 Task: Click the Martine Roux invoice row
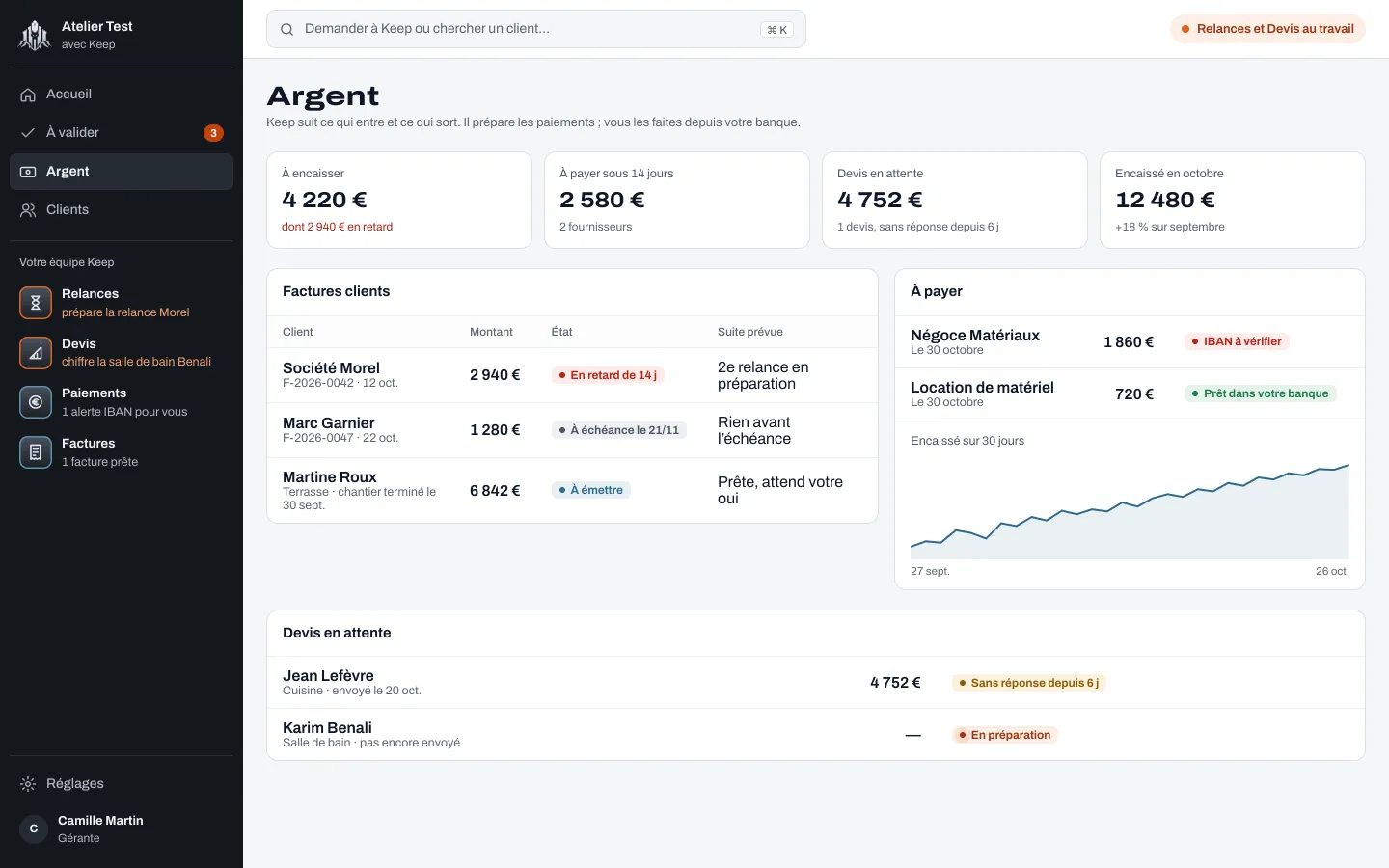[572, 490]
